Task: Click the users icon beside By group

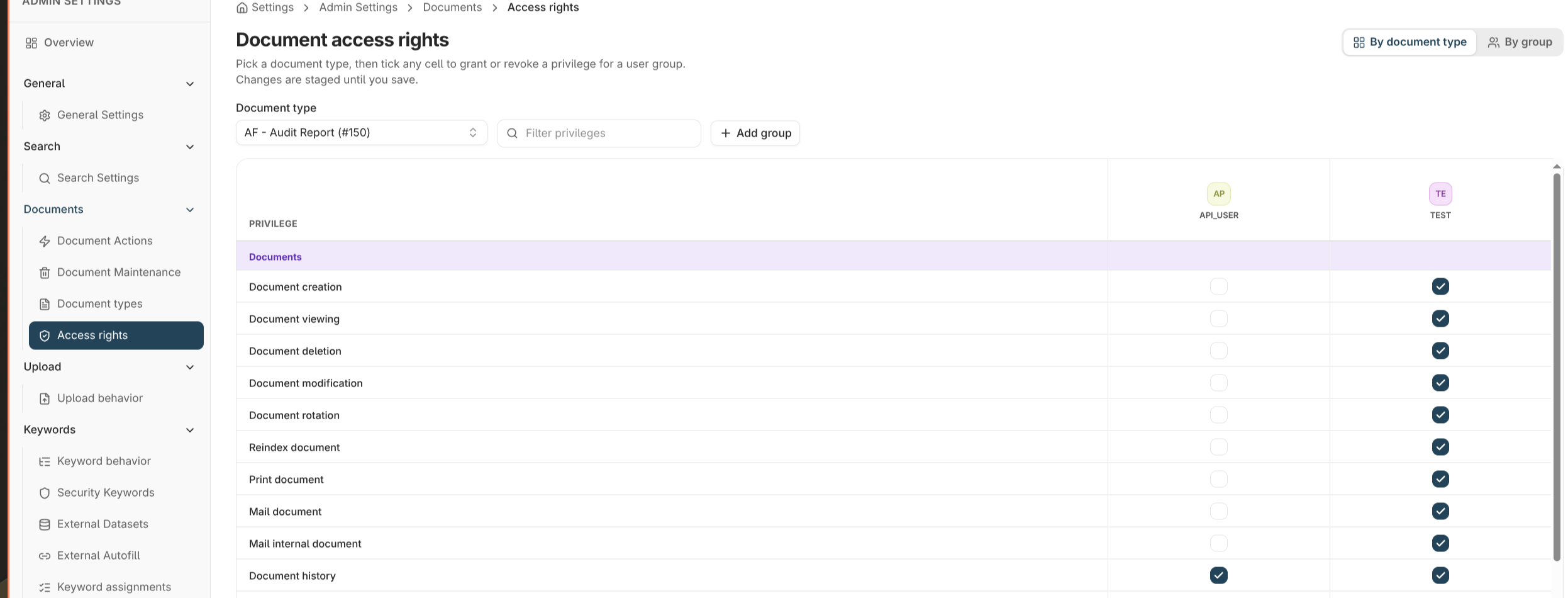Action: click(1493, 42)
